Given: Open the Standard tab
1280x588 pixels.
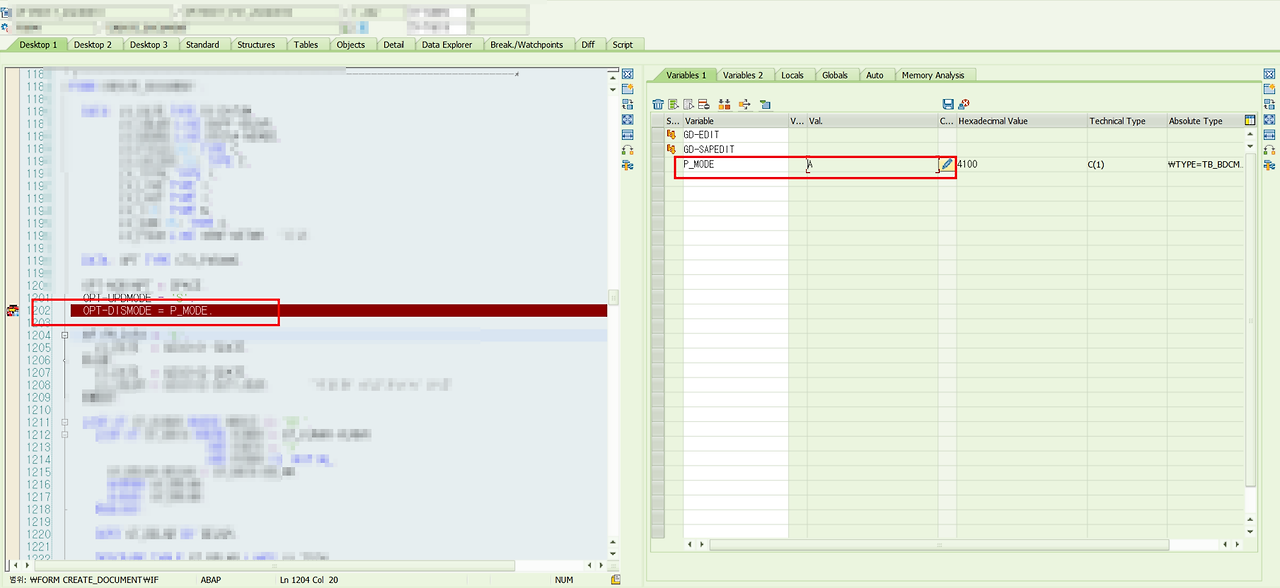Looking at the screenshot, I should (x=202, y=45).
